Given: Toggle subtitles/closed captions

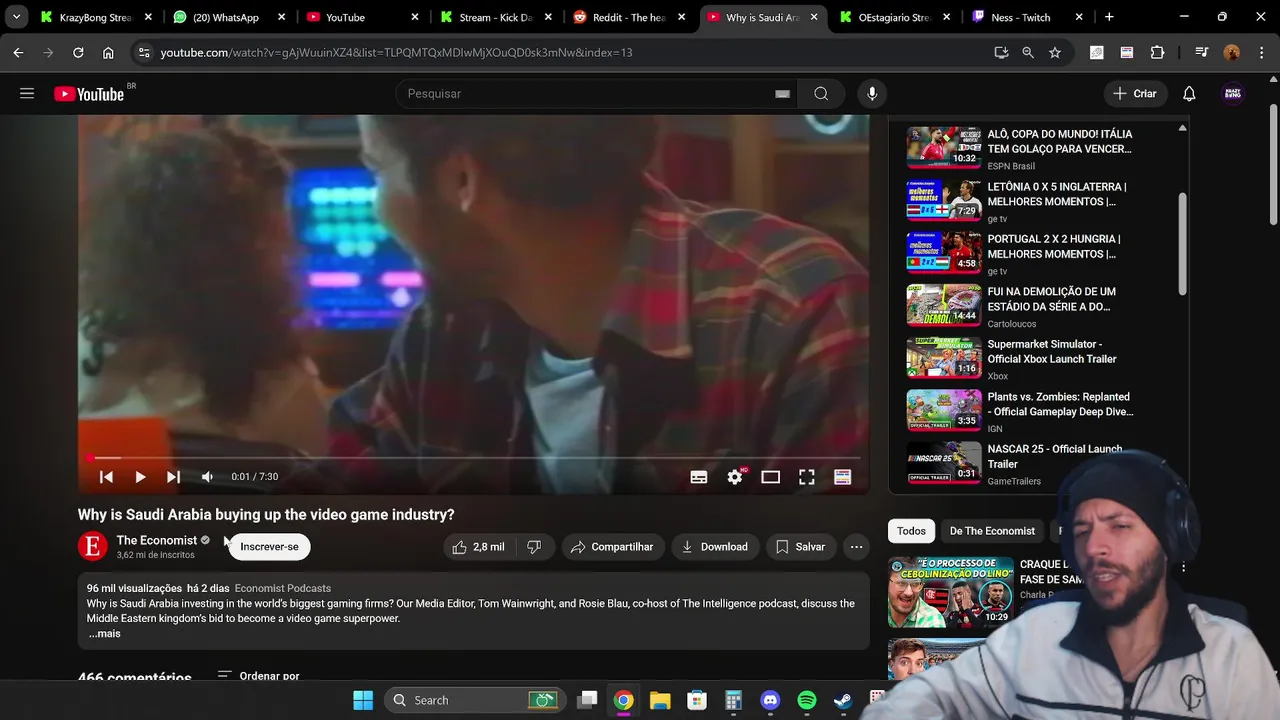Looking at the screenshot, I should pyautogui.click(x=699, y=477).
